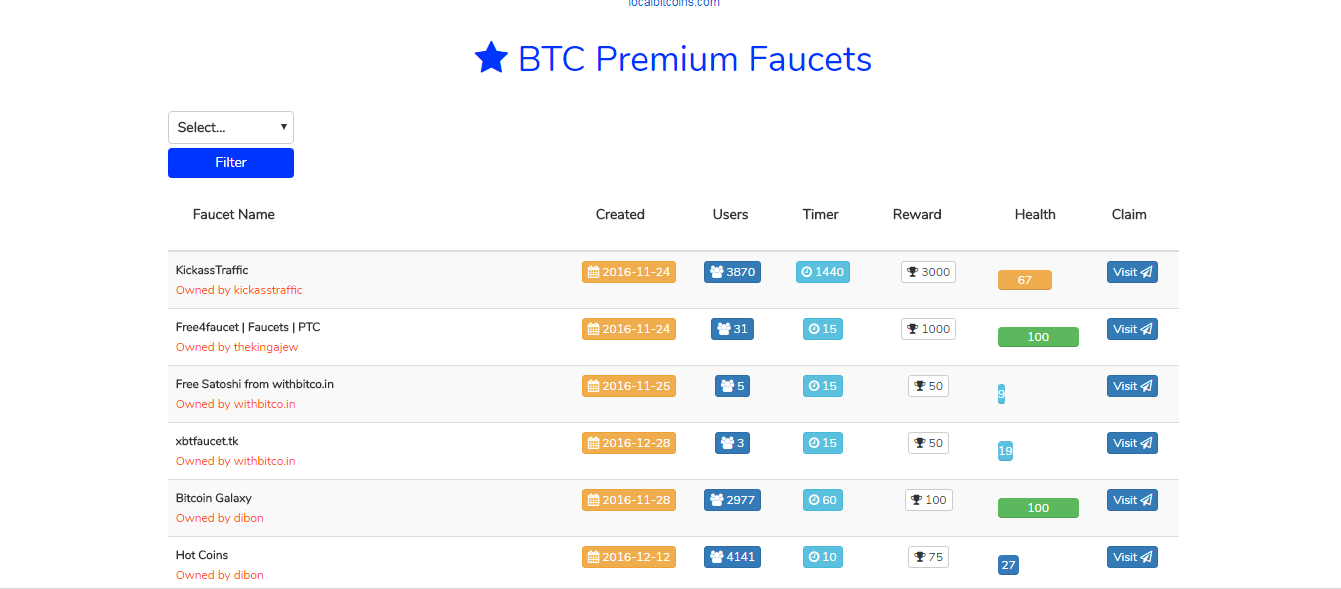Viewport: 1341px width, 589px height.
Task: Click the clock icon on timer 1440
Action: pyautogui.click(x=807, y=272)
